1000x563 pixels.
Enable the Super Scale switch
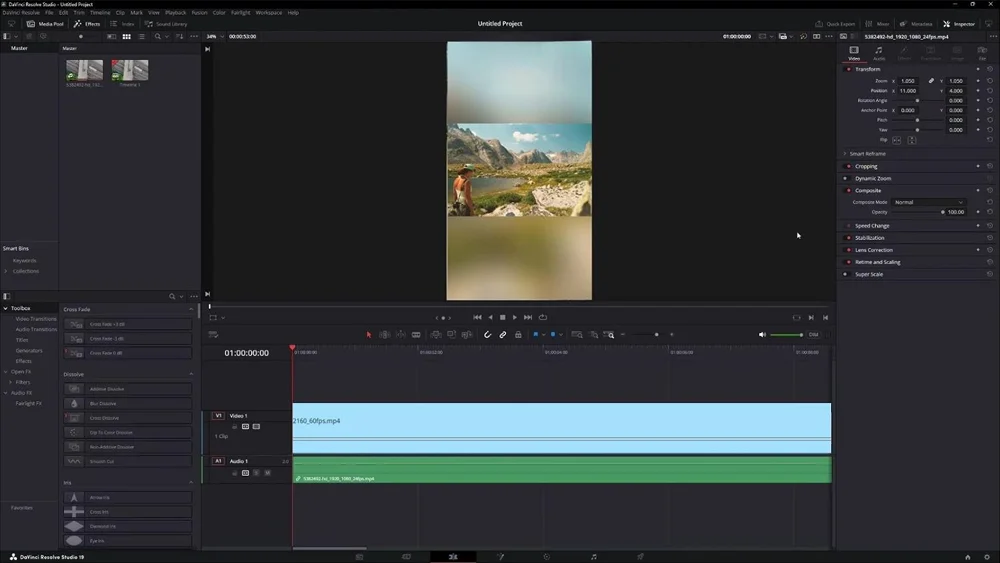click(x=846, y=274)
